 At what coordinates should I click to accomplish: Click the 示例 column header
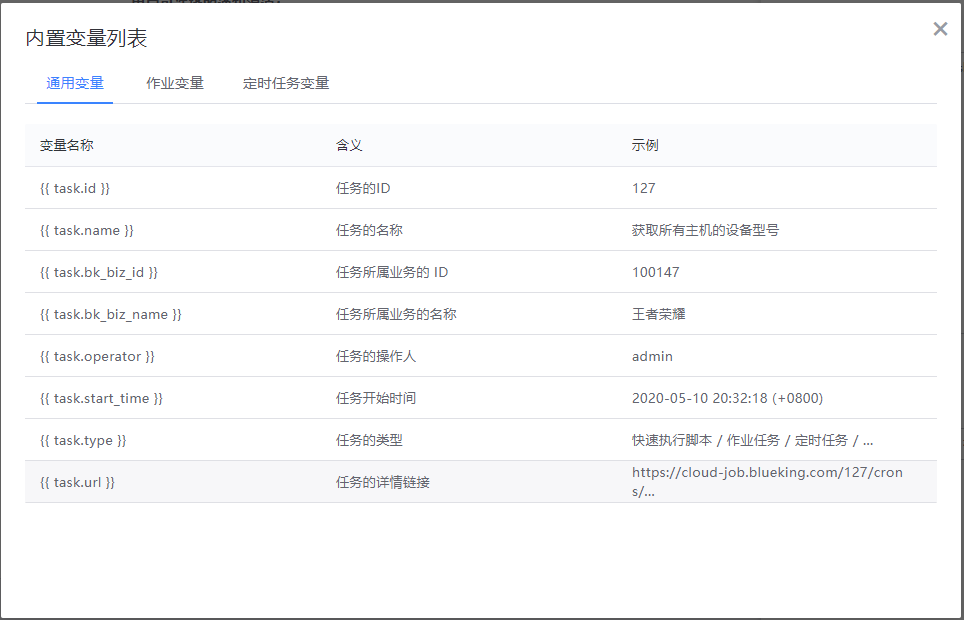pyautogui.click(x=645, y=145)
